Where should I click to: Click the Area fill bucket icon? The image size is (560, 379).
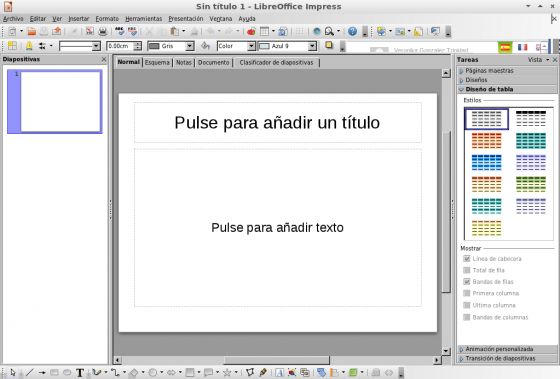pos(205,46)
